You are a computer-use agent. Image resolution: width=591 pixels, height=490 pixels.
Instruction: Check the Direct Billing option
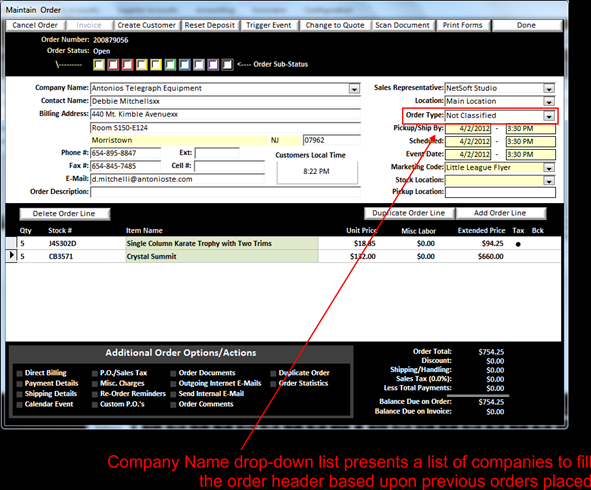pos(19,374)
